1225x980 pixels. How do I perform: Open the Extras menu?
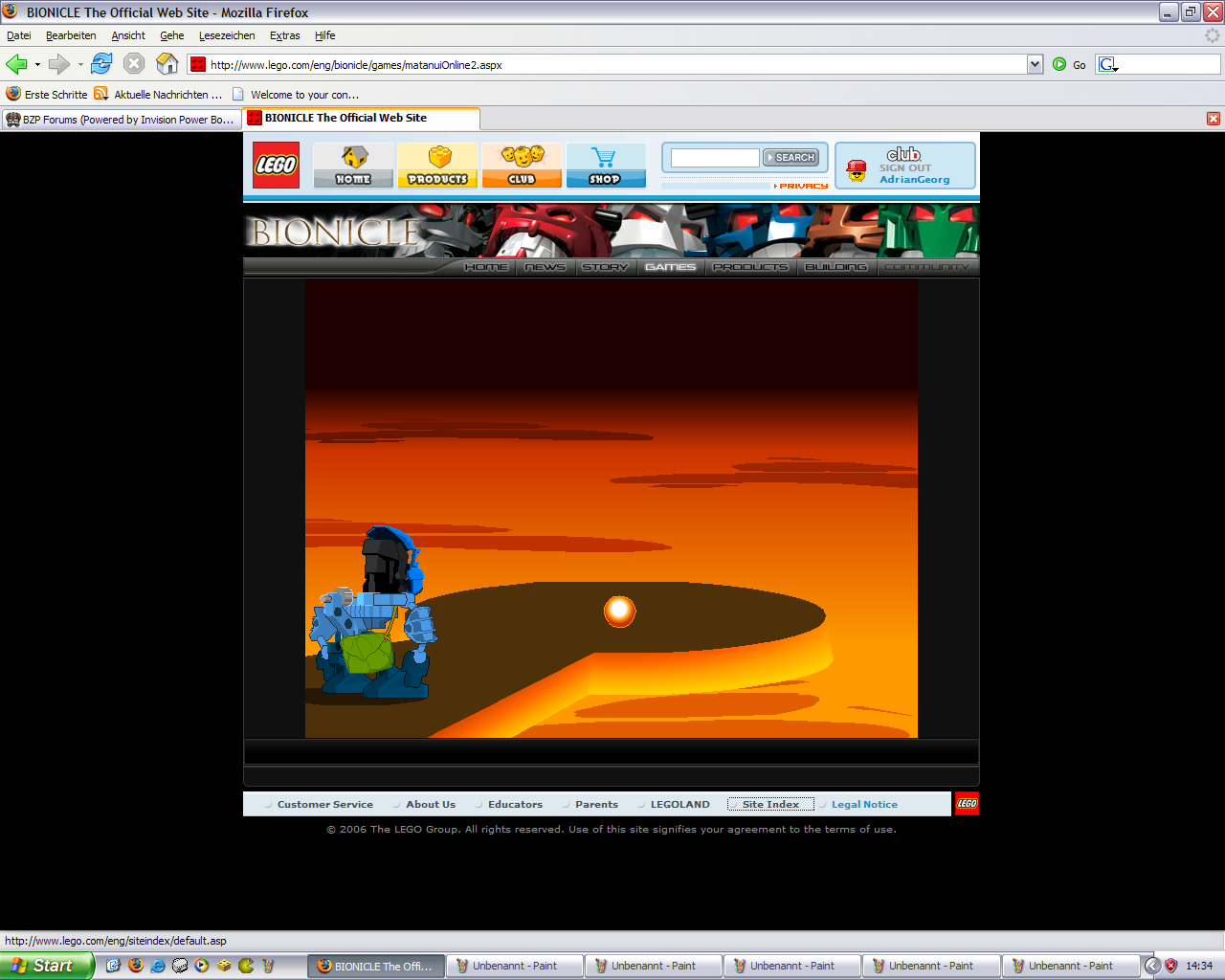tap(285, 35)
